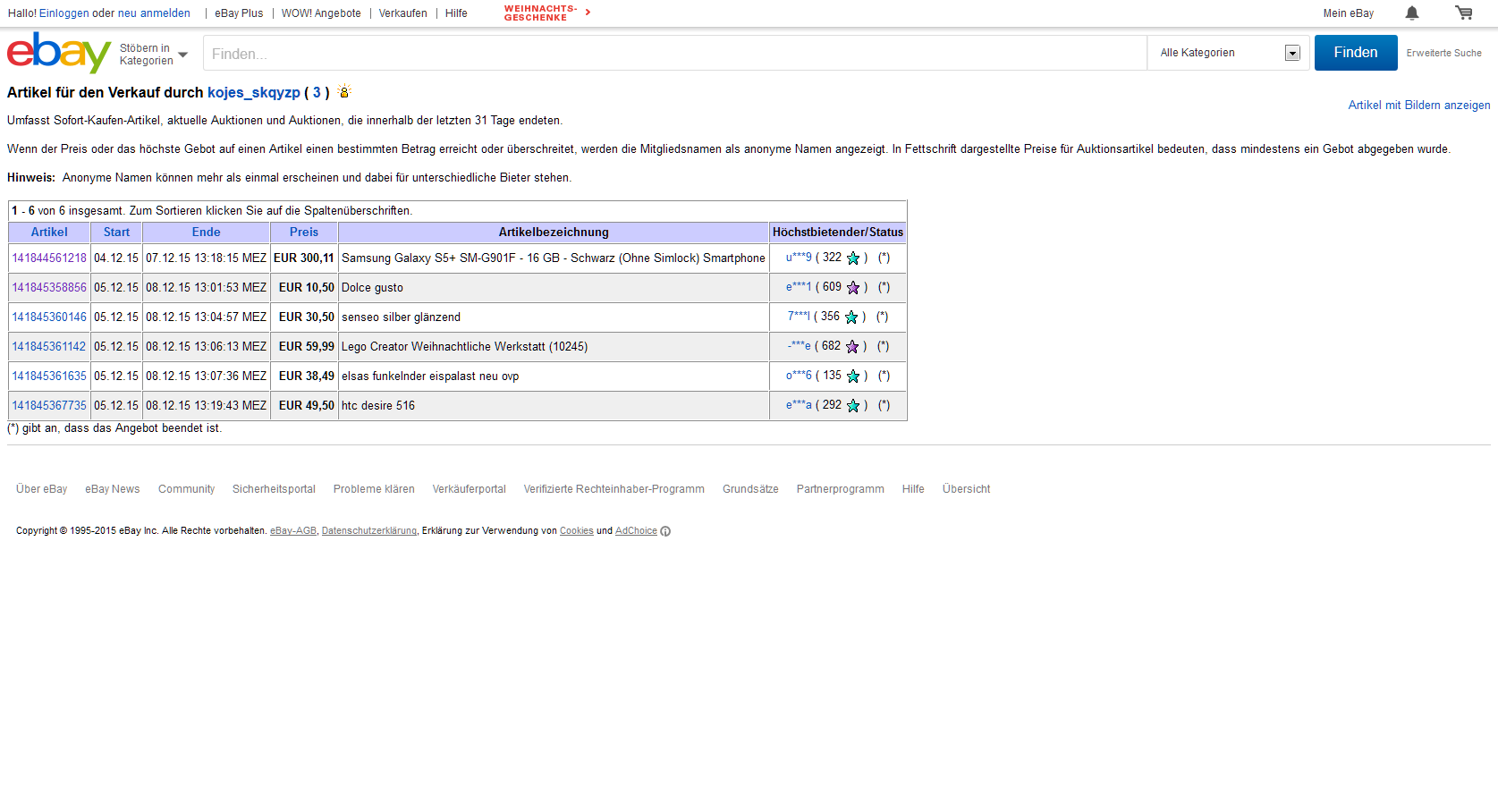Click the Finden search button

tap(1356, 53)
